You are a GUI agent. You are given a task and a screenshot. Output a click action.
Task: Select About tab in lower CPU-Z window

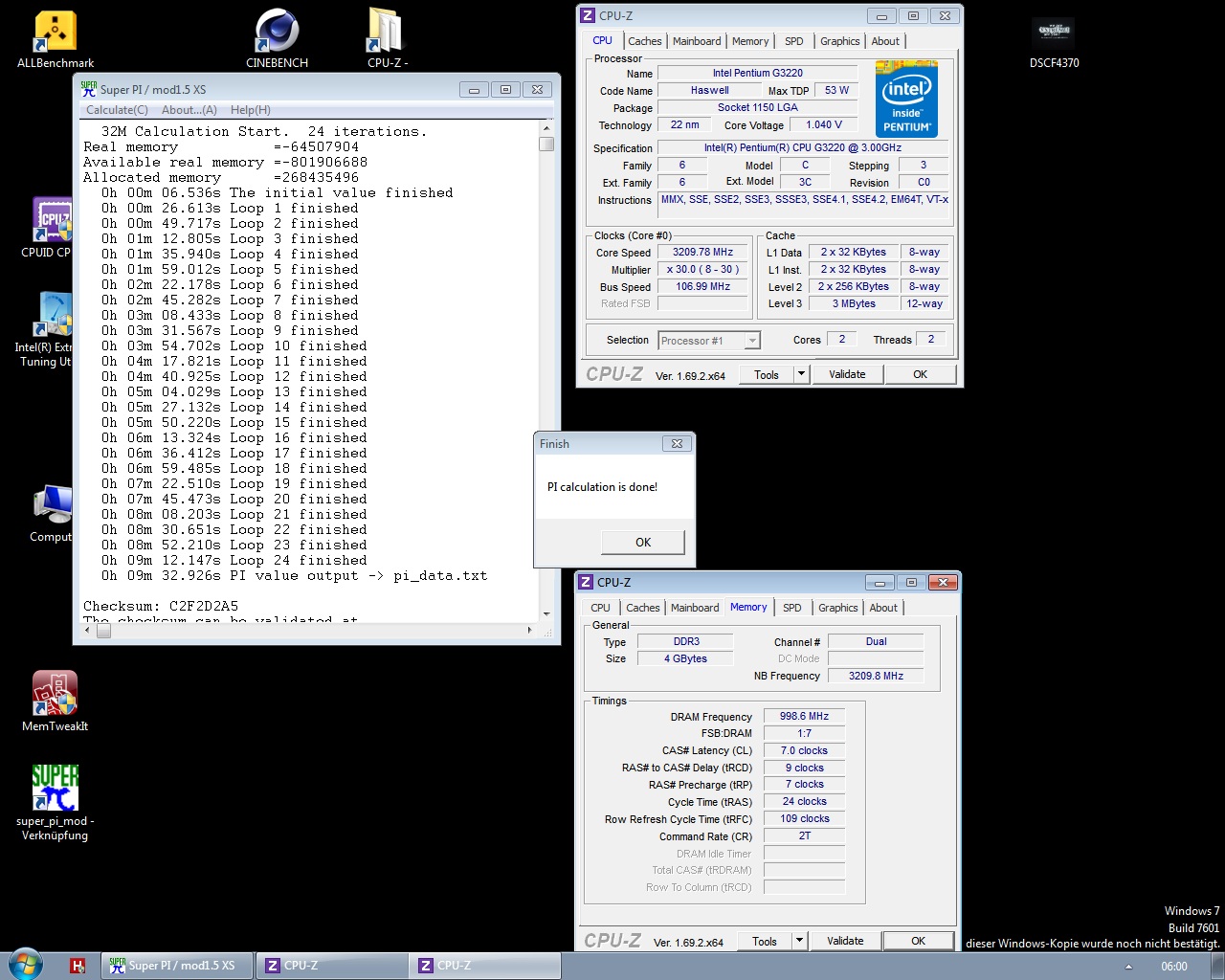[x=883, y=608]
